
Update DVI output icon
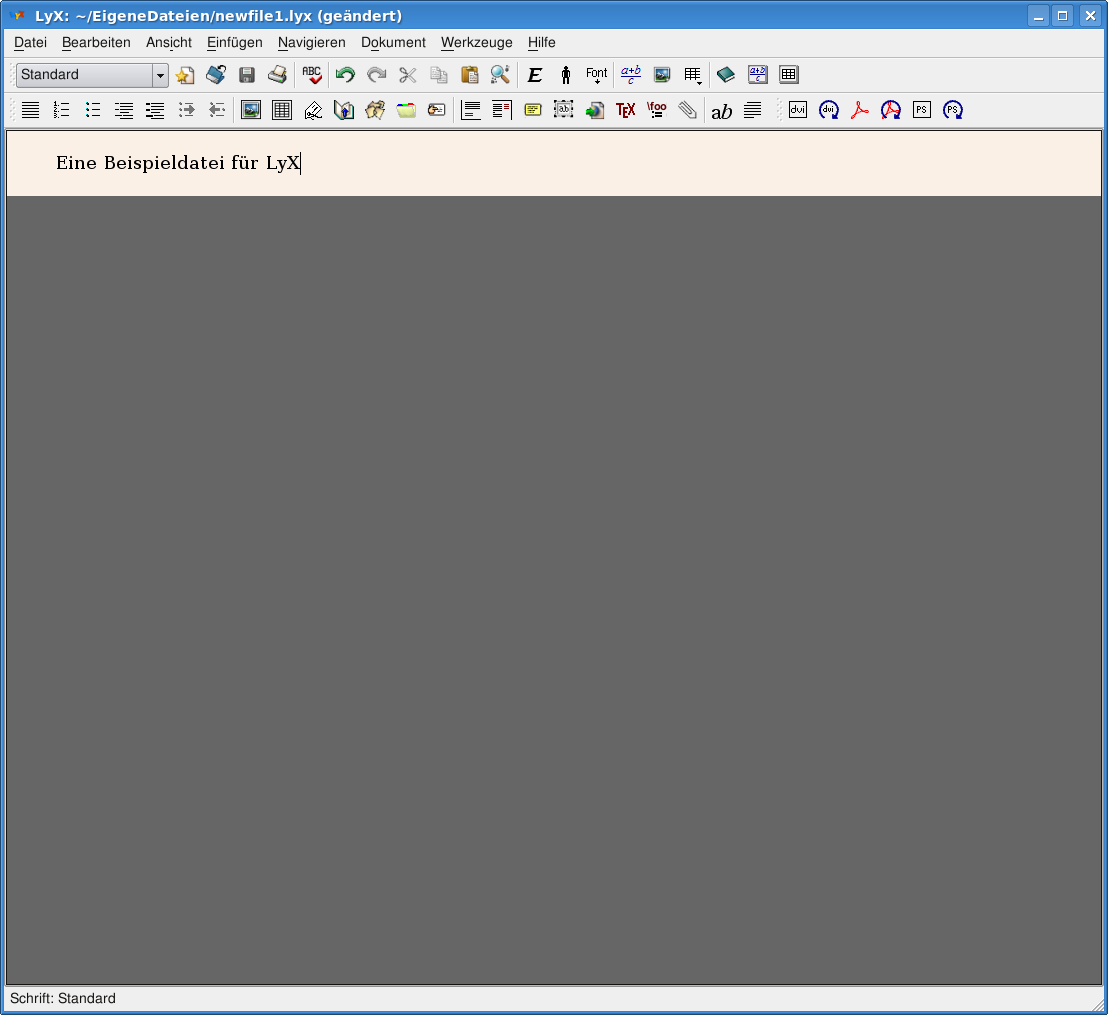point(829,110)
